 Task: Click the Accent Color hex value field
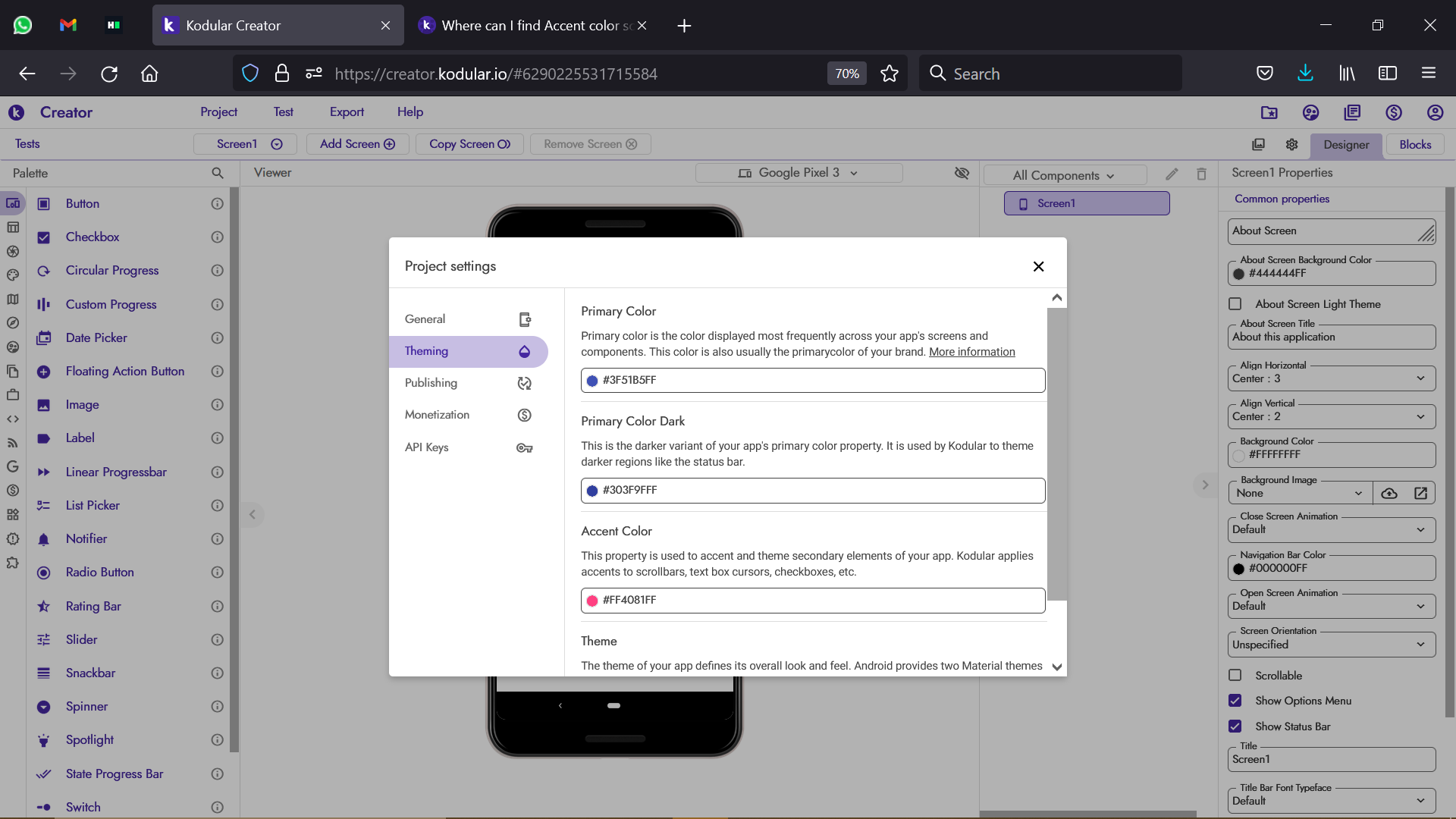(x=813, y=601)
